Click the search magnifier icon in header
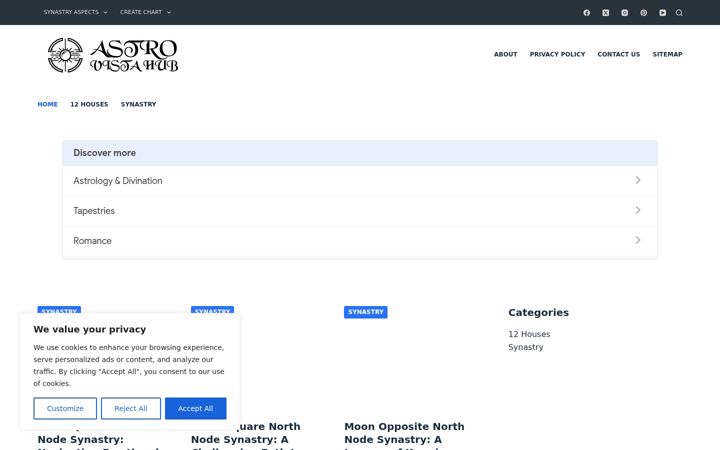This screenshot has height=450, width=720. coord(679,12)
